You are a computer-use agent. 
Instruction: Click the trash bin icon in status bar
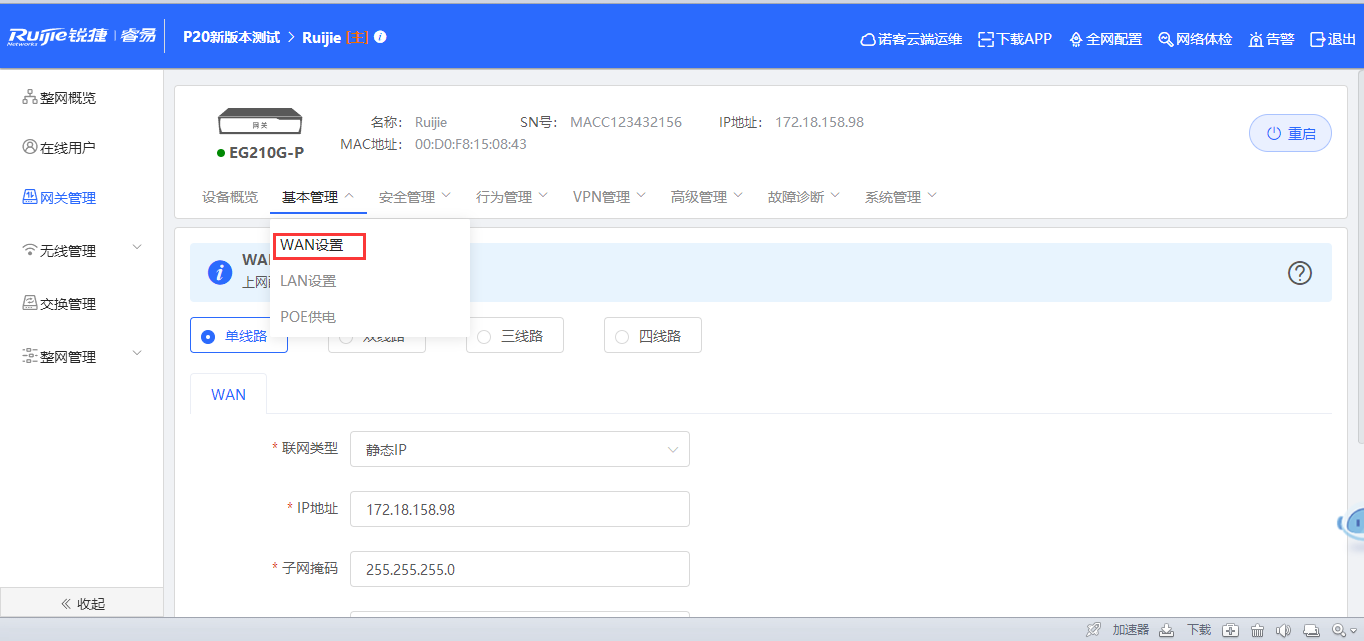pyautogui.click(x=1258, y=630)
